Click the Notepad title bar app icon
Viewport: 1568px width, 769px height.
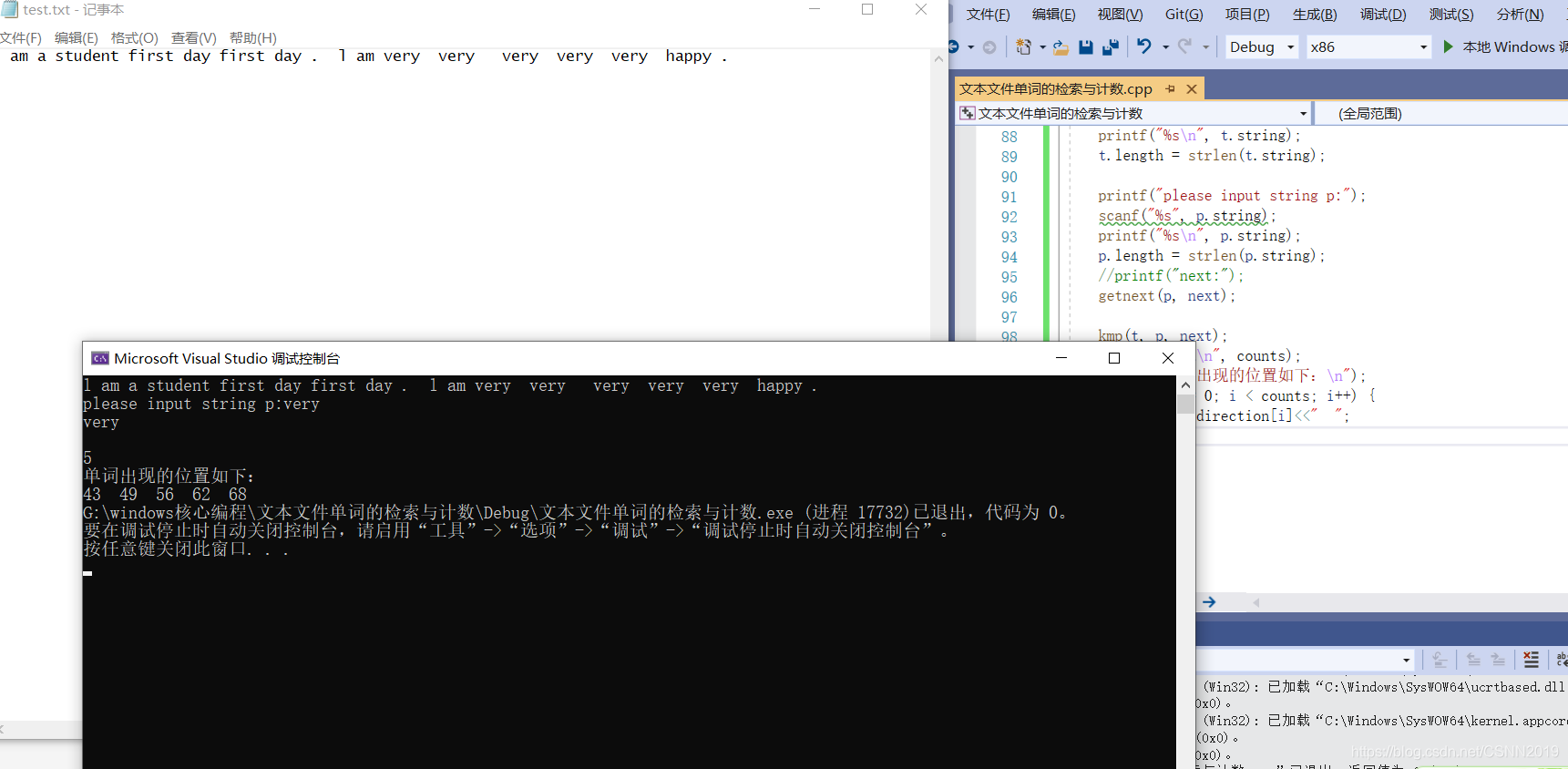[x=10, y=9]
